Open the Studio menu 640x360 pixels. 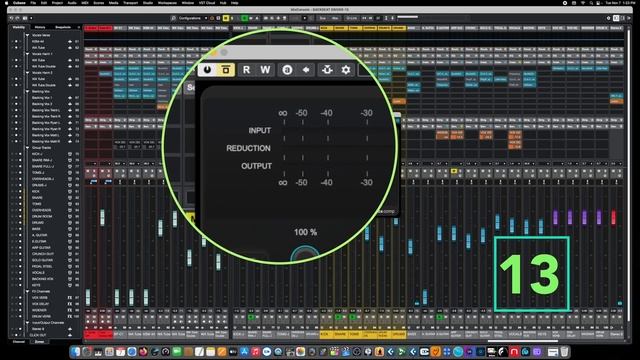tap(148, 3)
